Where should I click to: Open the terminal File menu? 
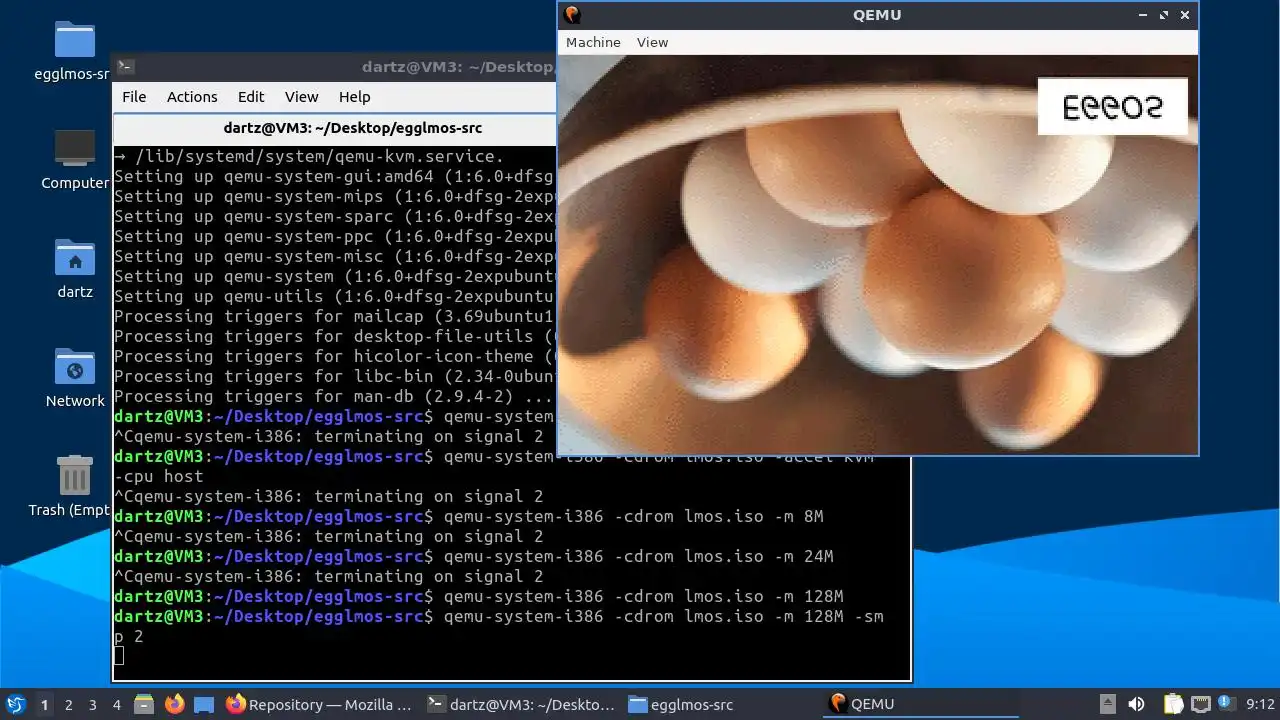point(134,97)
